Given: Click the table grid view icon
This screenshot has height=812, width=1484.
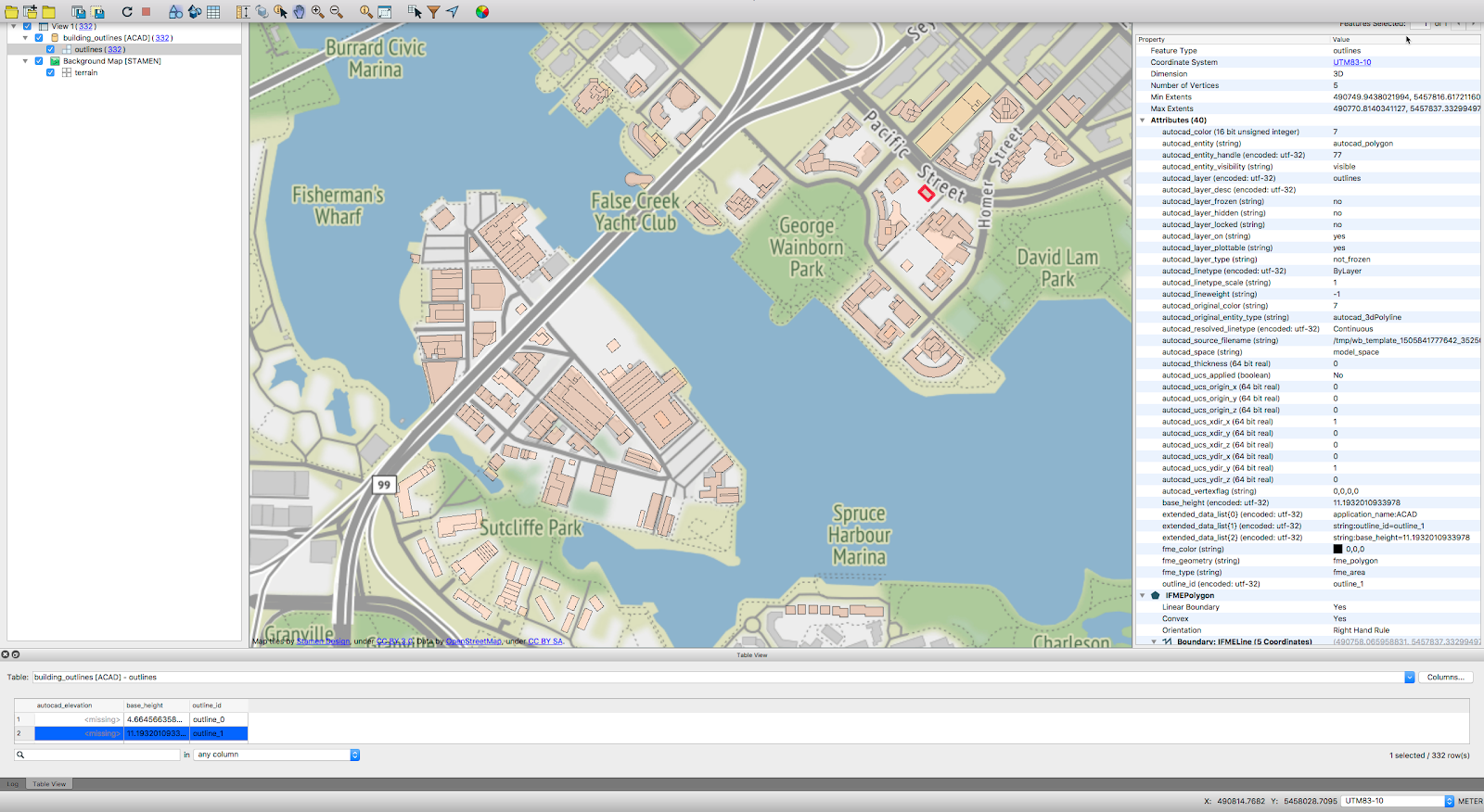Looking at the screenshot, I should (213, 12).
